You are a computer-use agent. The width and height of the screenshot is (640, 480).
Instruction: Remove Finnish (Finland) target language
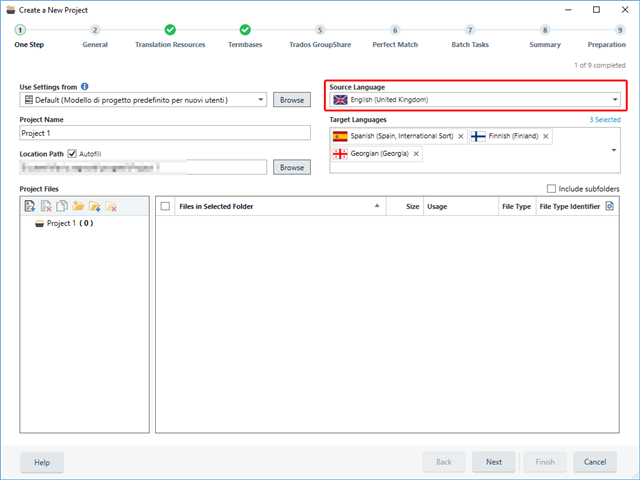[546, 136]
